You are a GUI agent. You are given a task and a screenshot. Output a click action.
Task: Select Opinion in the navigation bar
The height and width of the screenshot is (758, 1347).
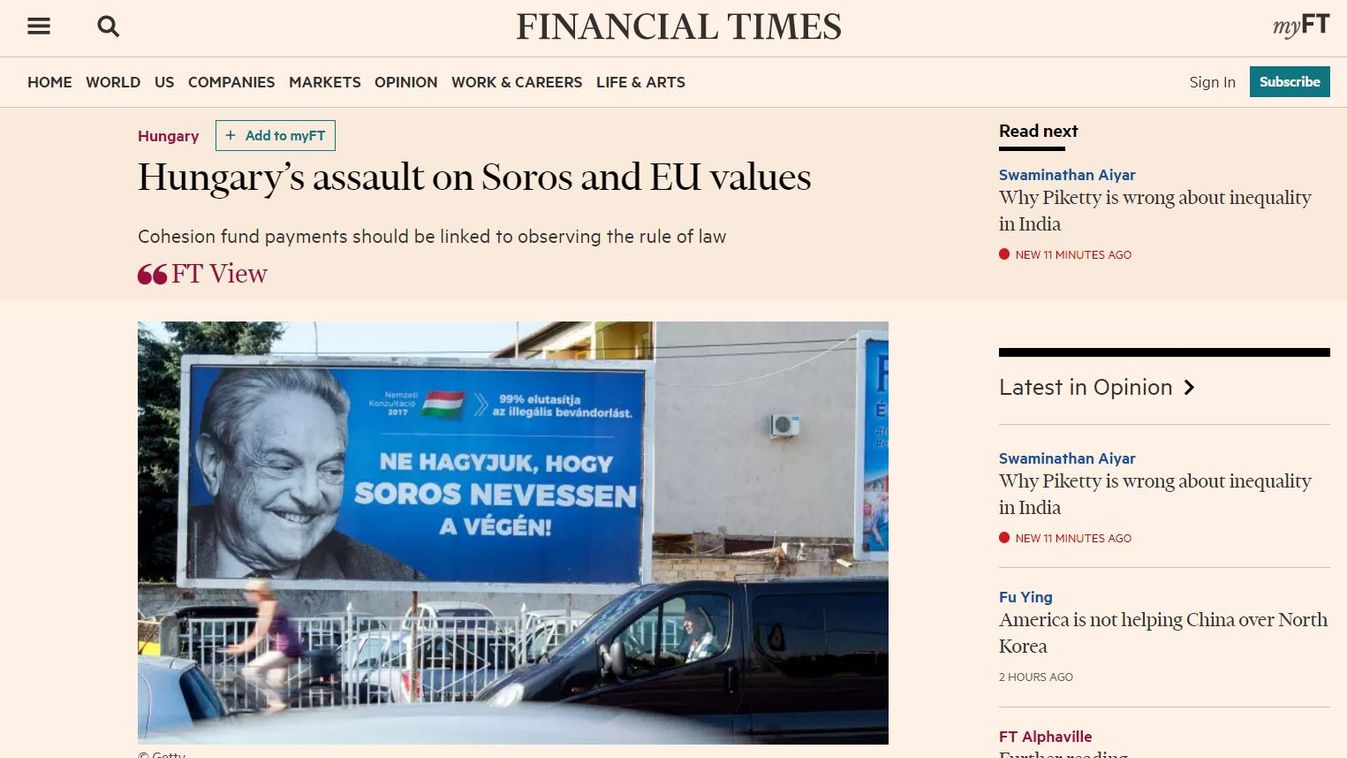point(406,82)
